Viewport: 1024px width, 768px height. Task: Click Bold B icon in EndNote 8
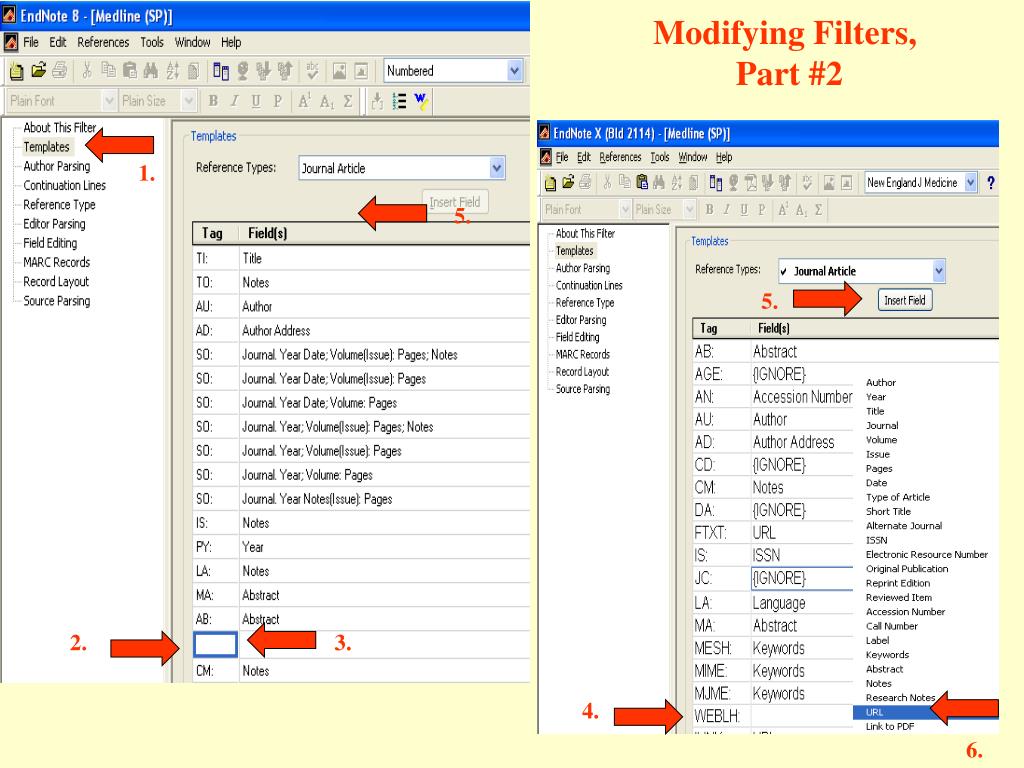213,101
